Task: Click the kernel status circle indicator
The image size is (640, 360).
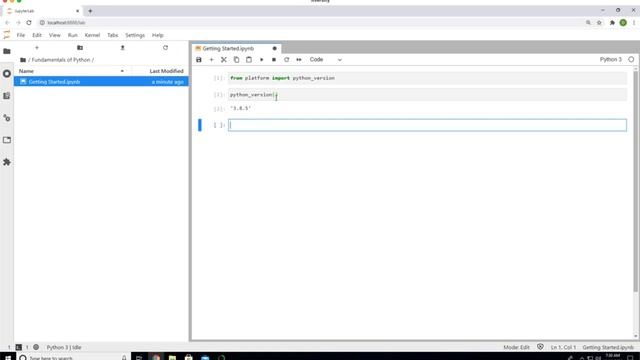Action: click(x=631, y=60)
